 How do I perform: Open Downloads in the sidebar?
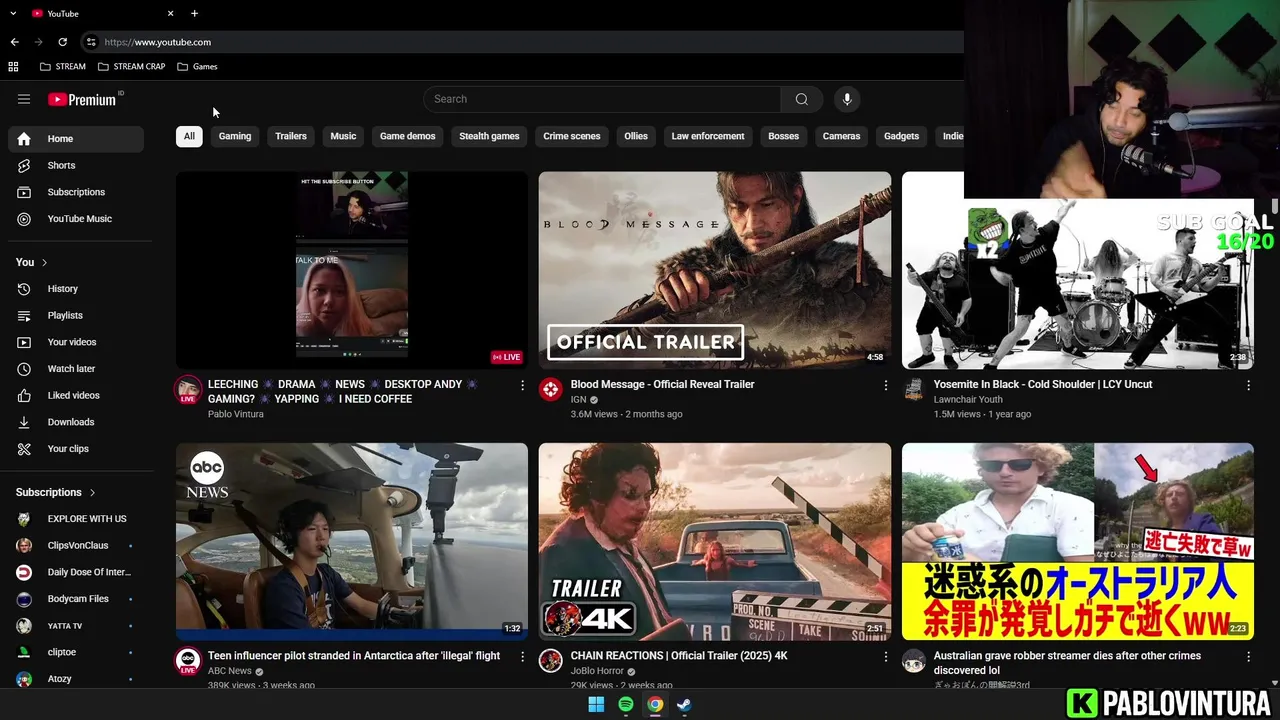76,422
